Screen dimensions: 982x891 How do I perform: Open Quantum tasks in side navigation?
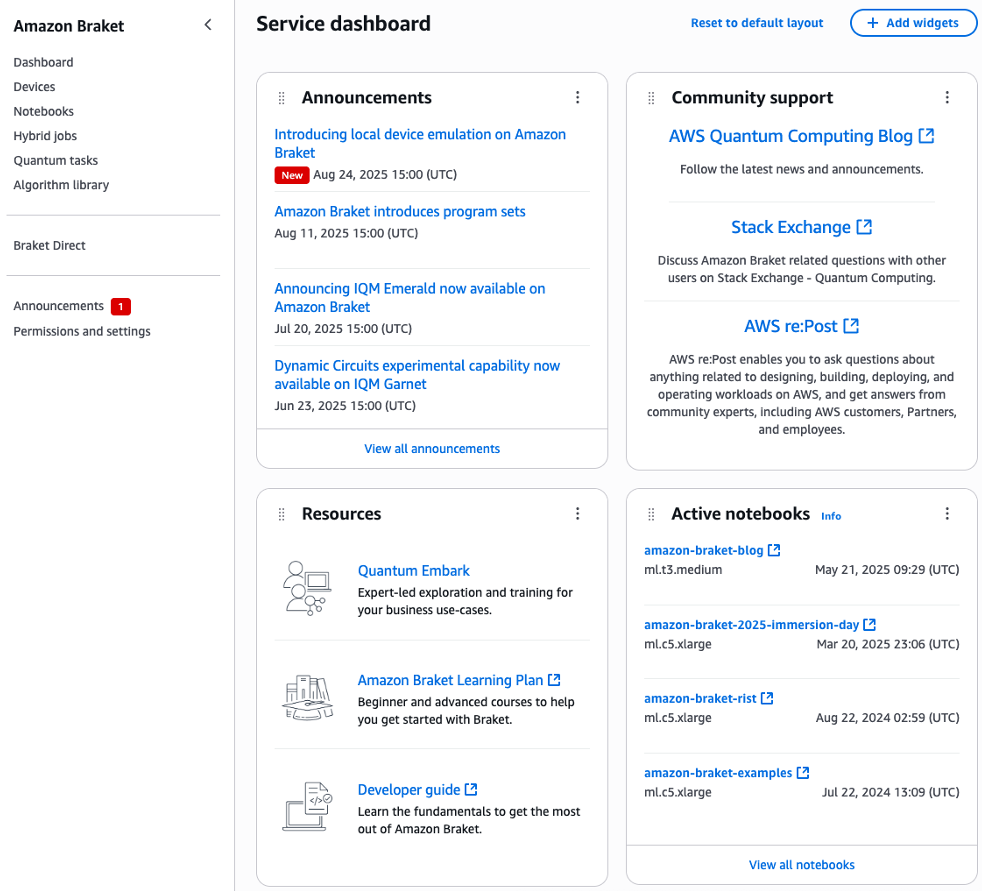click(x=56, y=160)
